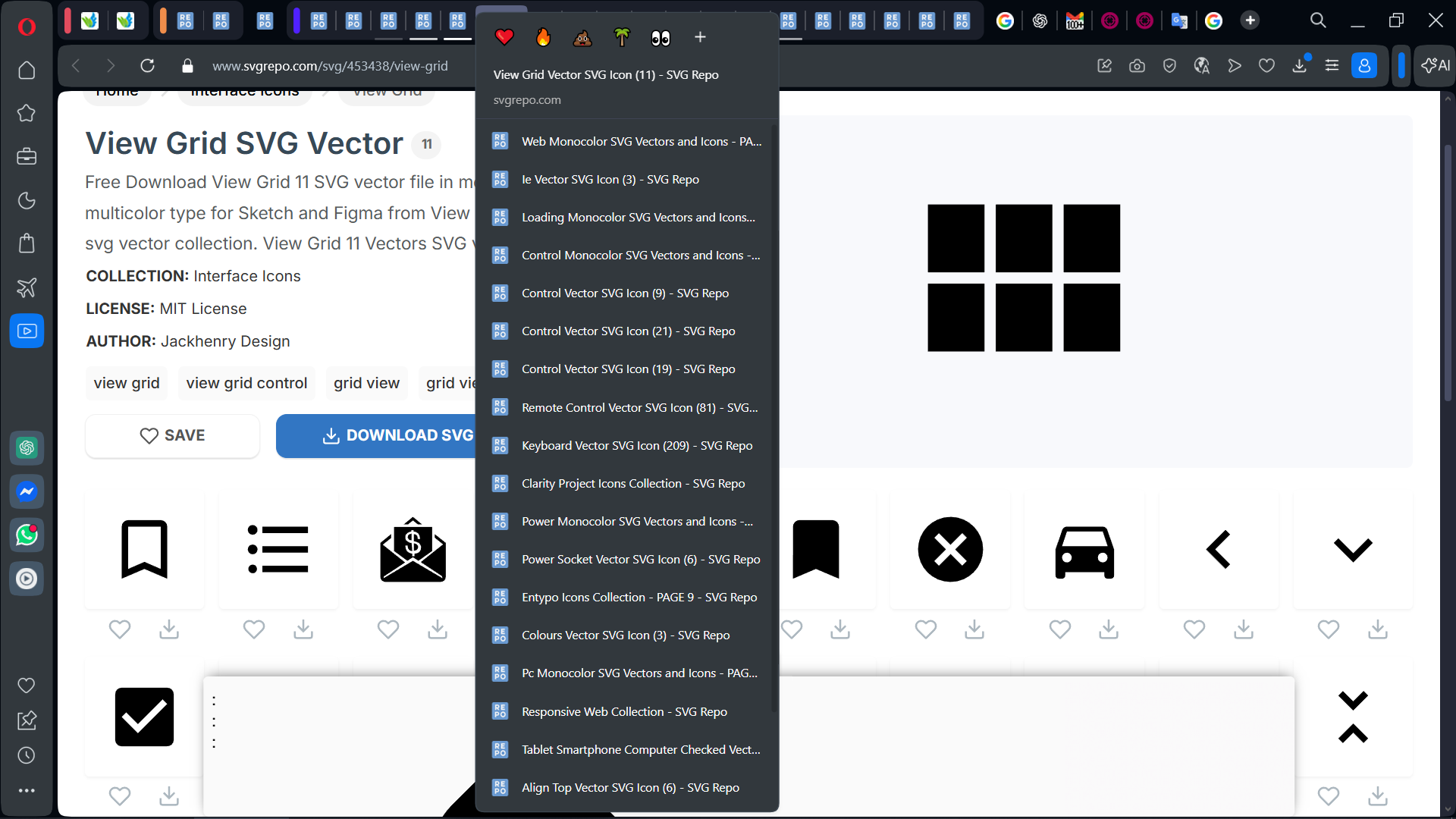Open the ChatGPT sidebar icon

[x=27, y=448]
